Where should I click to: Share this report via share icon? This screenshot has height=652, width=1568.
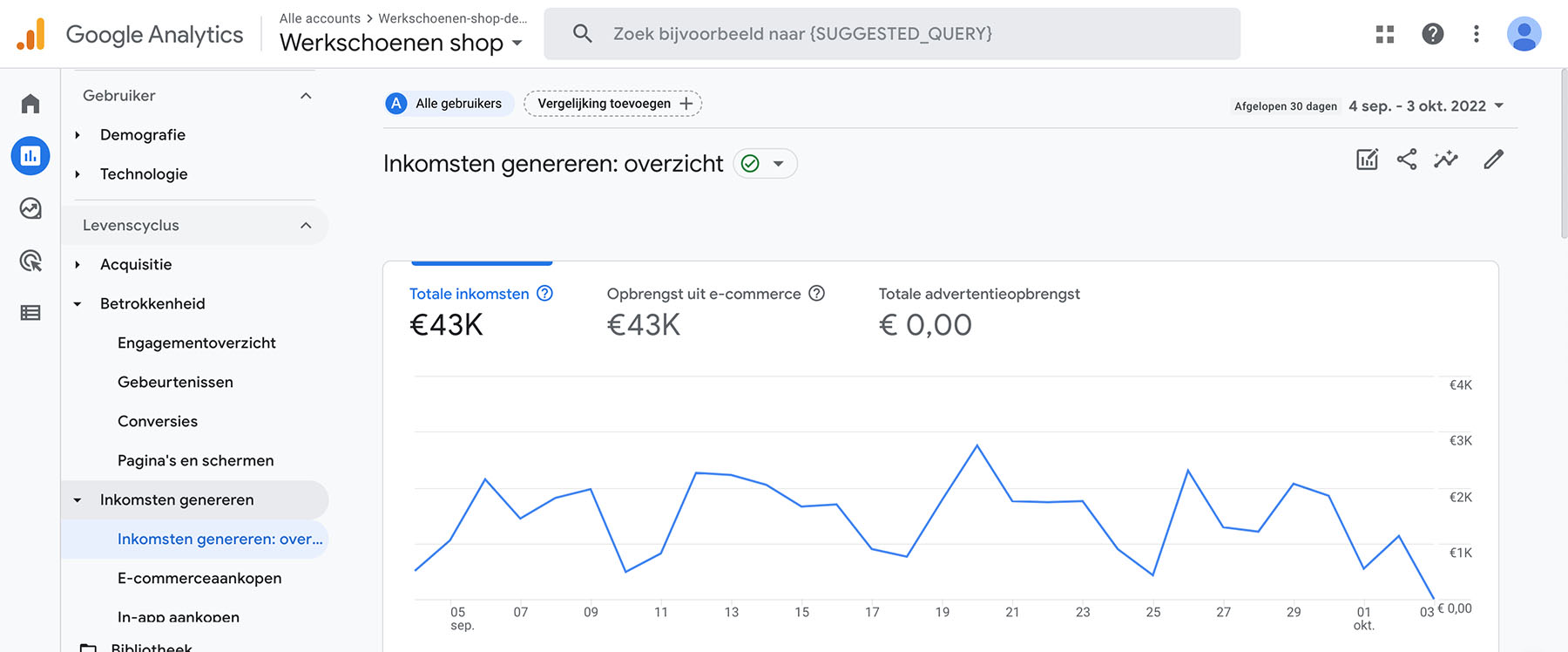(x=1407, y=160)
